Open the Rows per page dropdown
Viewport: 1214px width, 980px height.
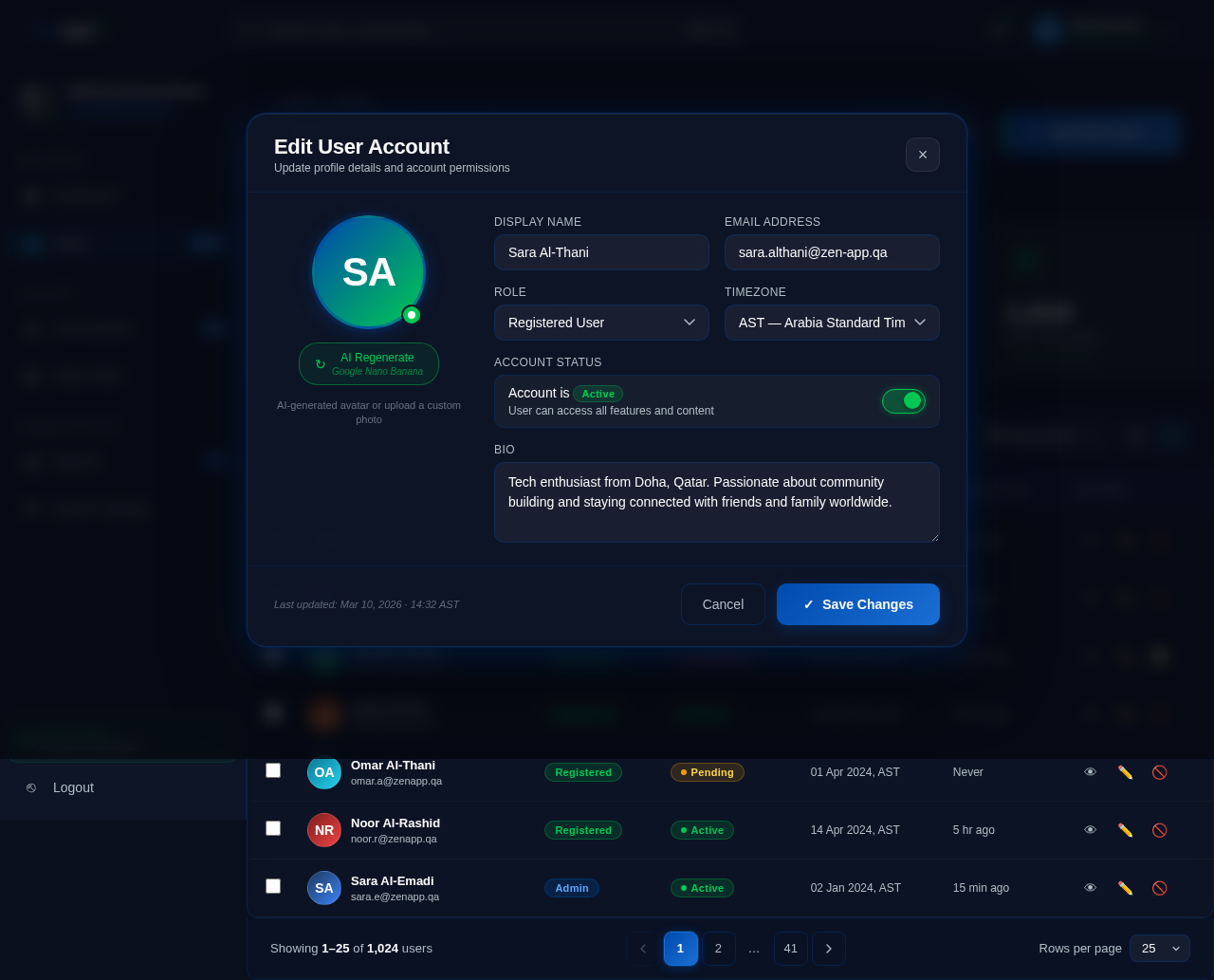[x=1158, y=948]
